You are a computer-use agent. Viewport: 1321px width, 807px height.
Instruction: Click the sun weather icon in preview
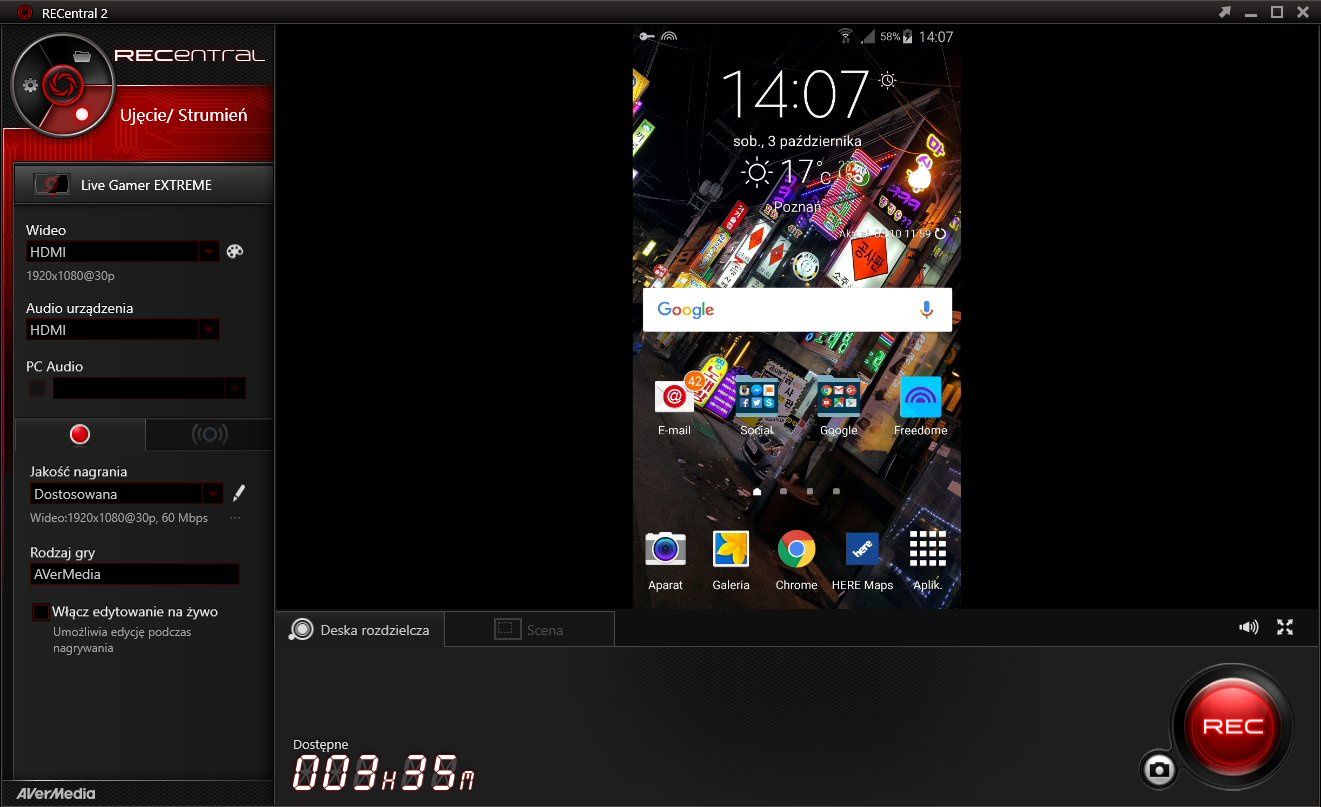pyautogui.click(x=757, y=173)
